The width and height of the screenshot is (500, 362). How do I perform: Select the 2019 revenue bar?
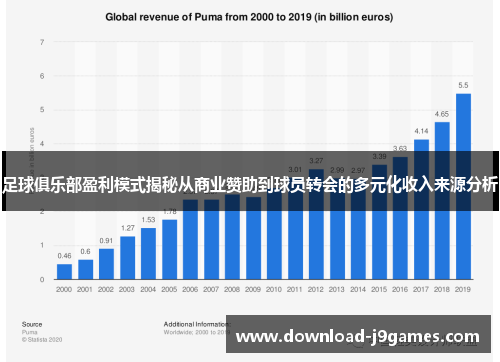pos(463,186)
